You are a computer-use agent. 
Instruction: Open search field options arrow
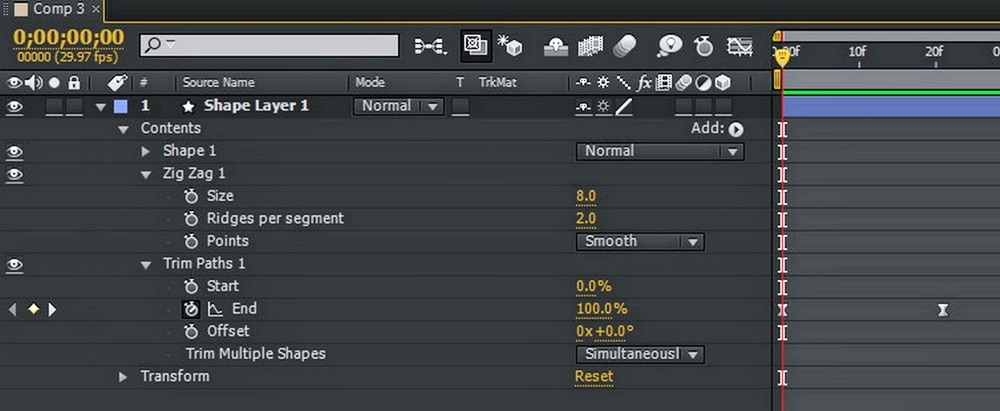[x=170, y=44]
